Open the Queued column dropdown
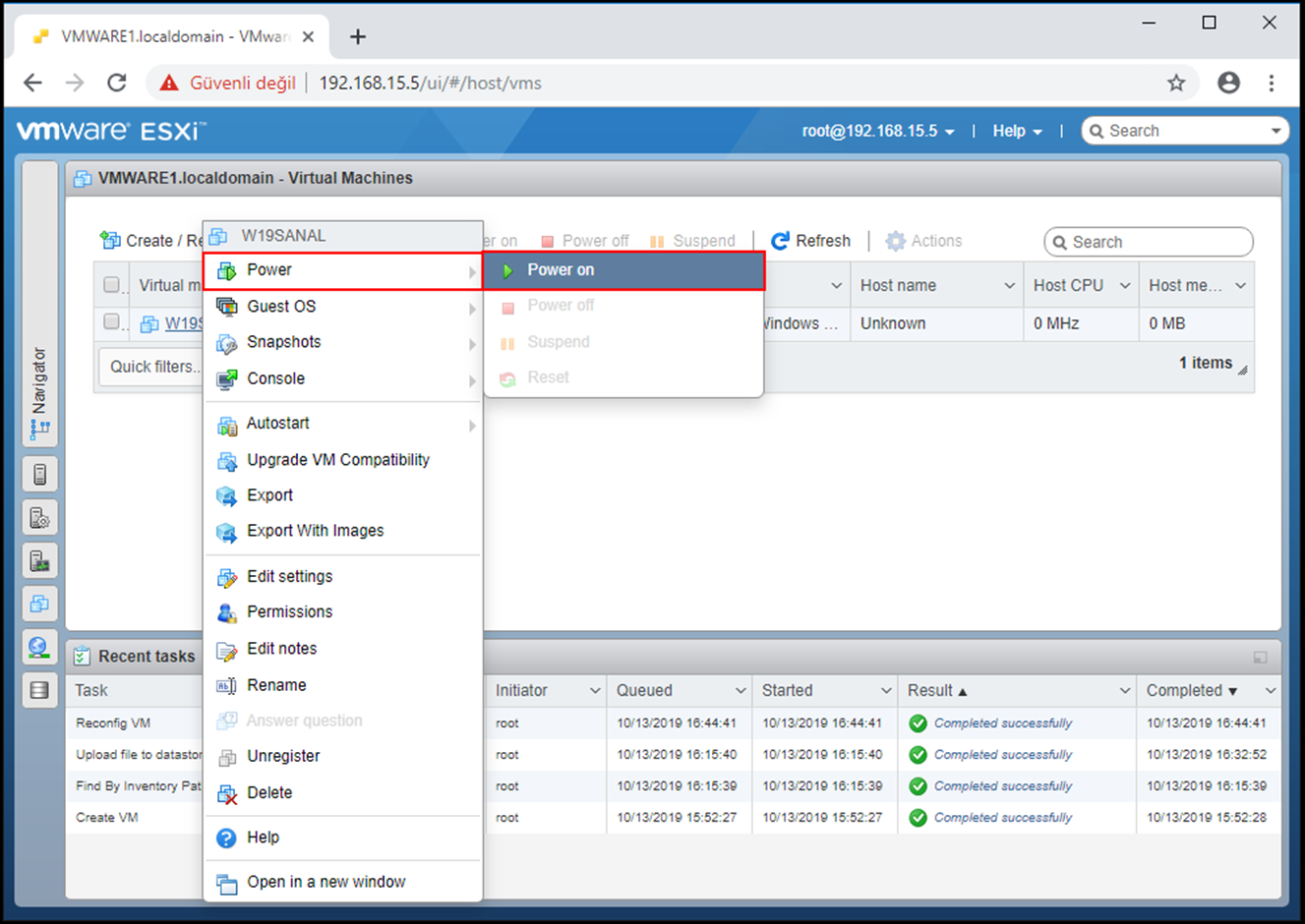The height and width of the screenshot is (924, 1305). pyautogui.click(x=740, y=691)
